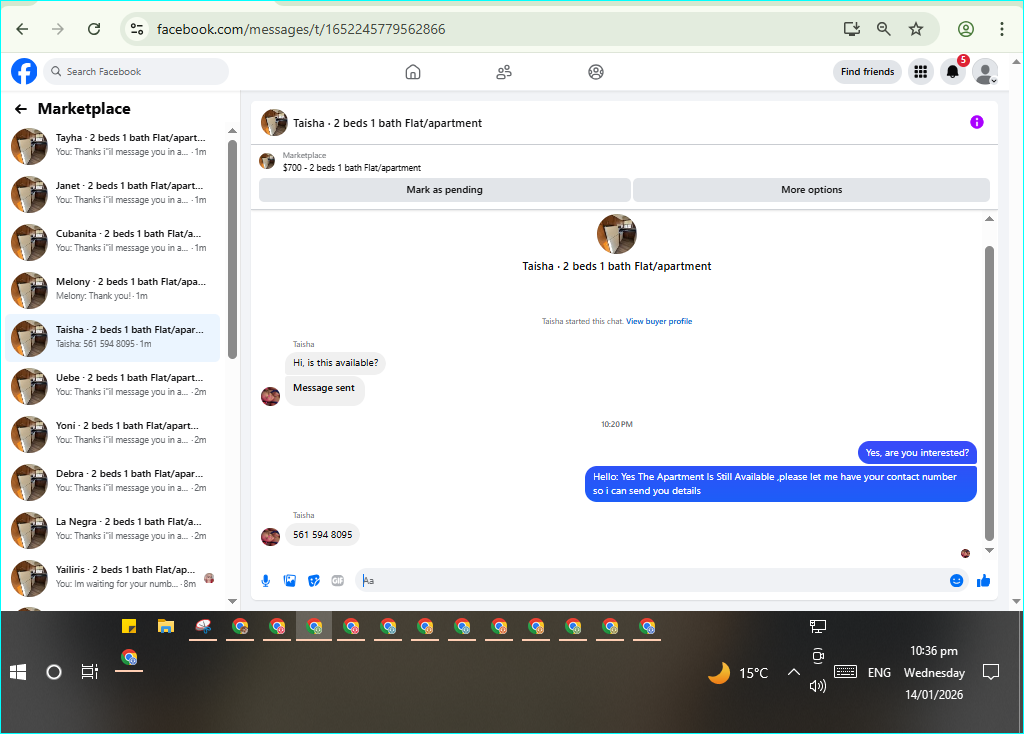The height and width of the screenshot is (734, 1024).
Task: Click chat scrollbar up arrow
Action: (x=989, y=219)
